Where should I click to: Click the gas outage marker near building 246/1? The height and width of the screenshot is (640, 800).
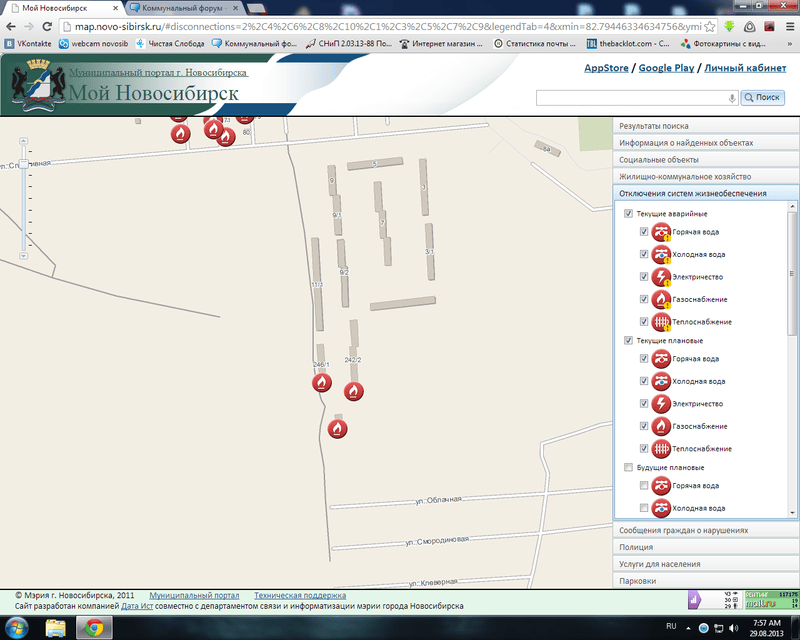tap(321, 382)
